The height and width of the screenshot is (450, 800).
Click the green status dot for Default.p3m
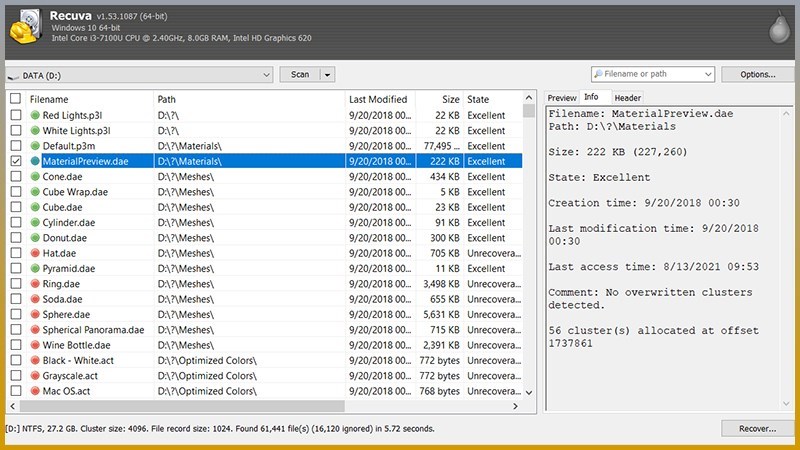[x=35, y=146]
